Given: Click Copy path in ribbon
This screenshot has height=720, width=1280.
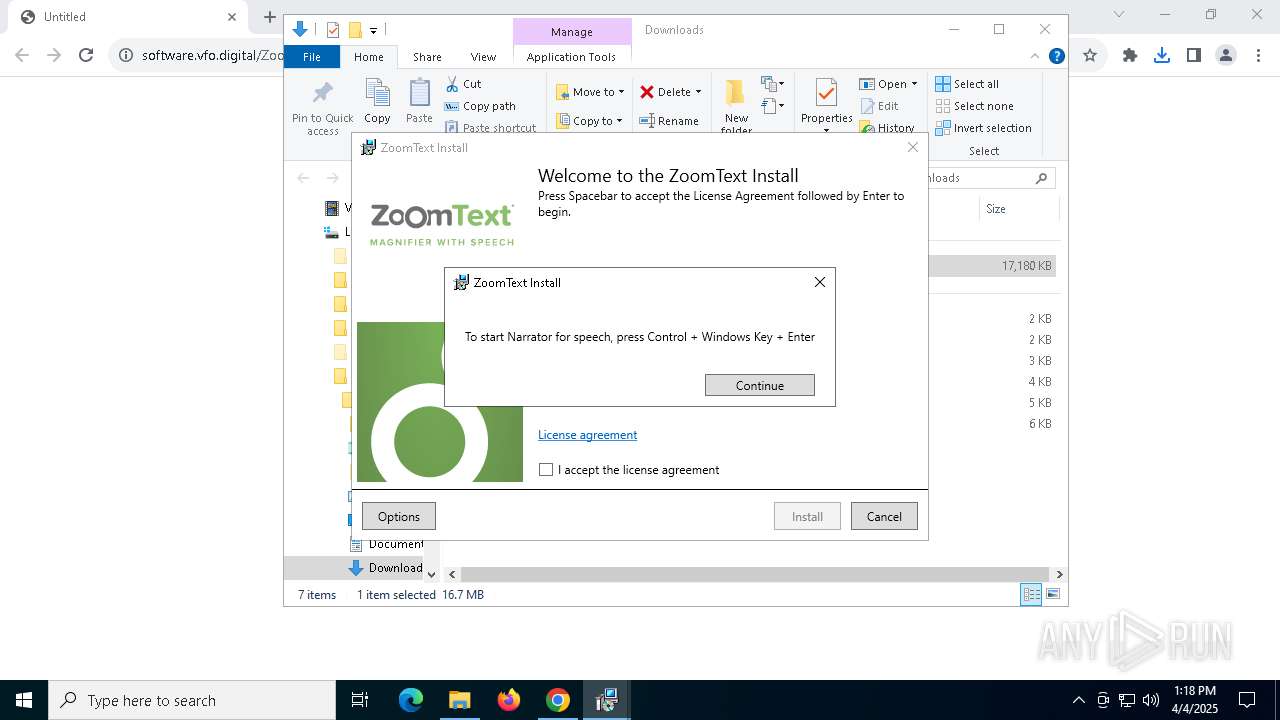Looking at the screenshot, I should pos(480,106).
